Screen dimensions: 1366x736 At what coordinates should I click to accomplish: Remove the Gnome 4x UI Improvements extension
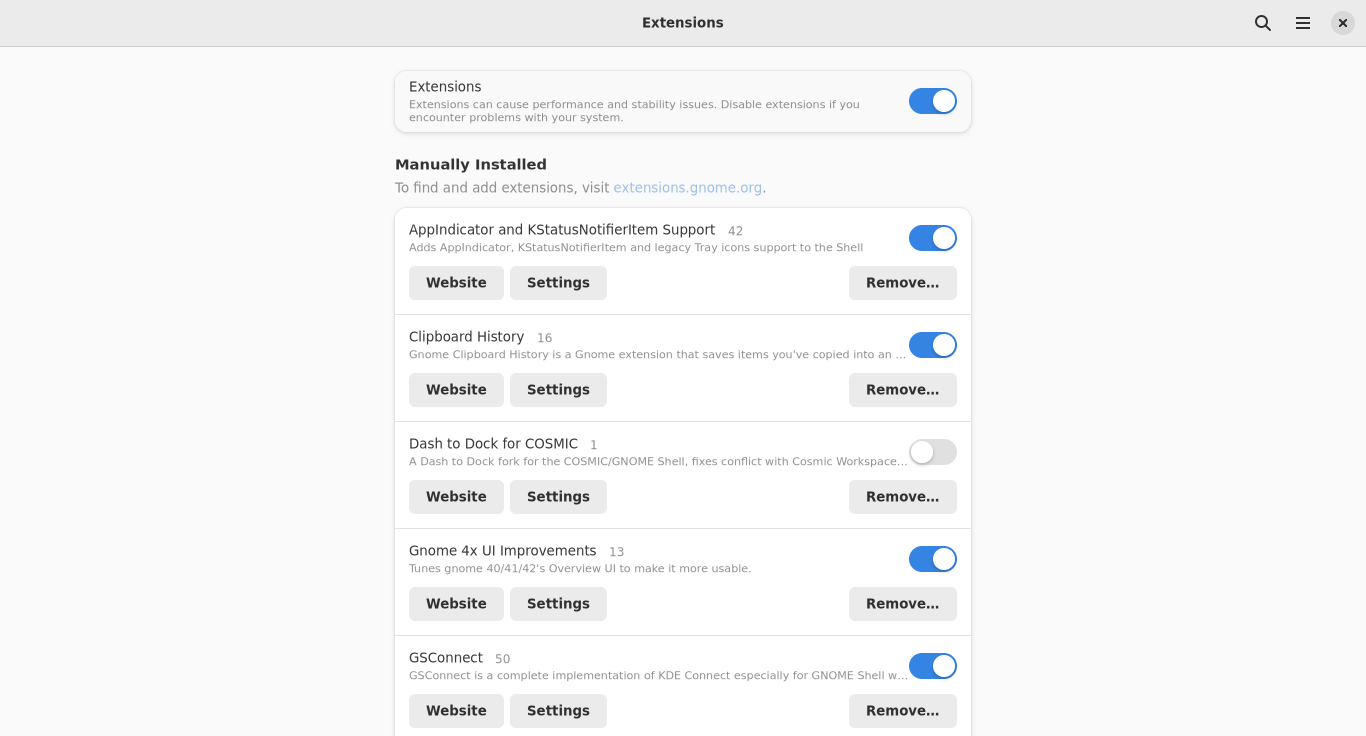pos(902,603)
